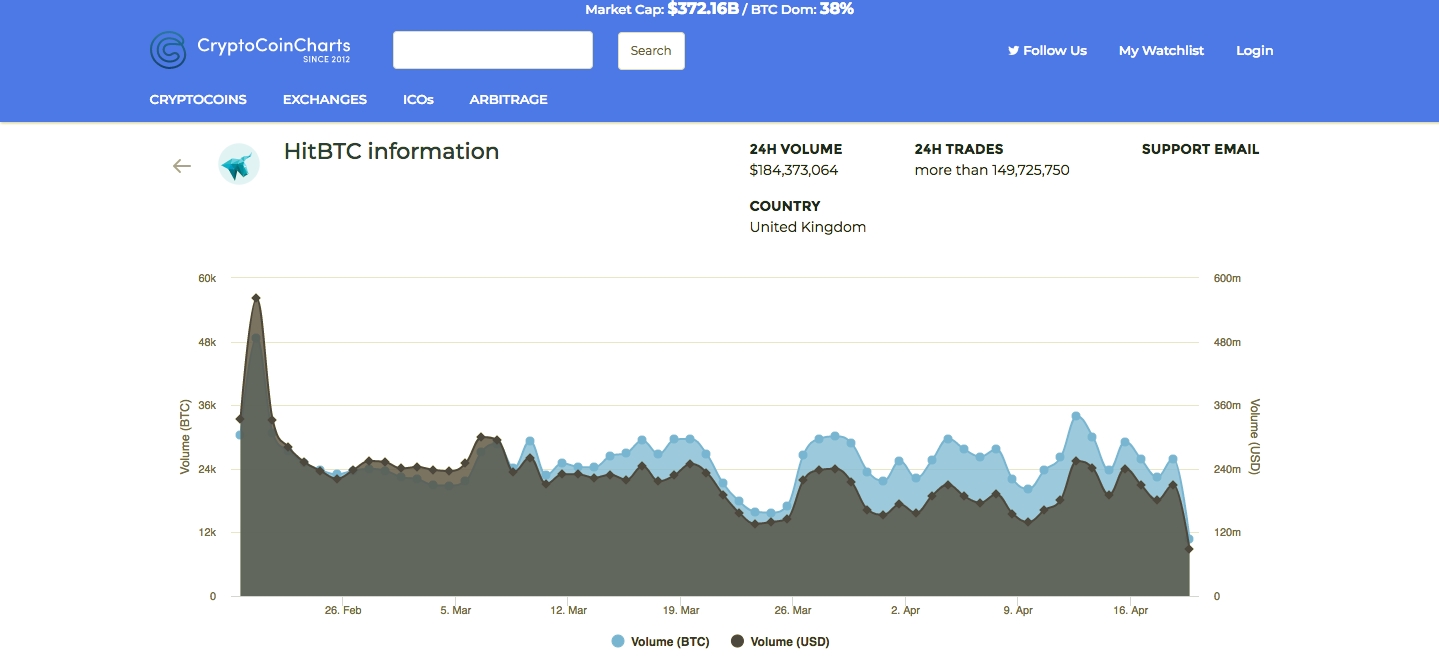The width and height of the screenshot is (1439, 659).
Task: Click the SUPPORT EMAIL label
Action: 1200,149
